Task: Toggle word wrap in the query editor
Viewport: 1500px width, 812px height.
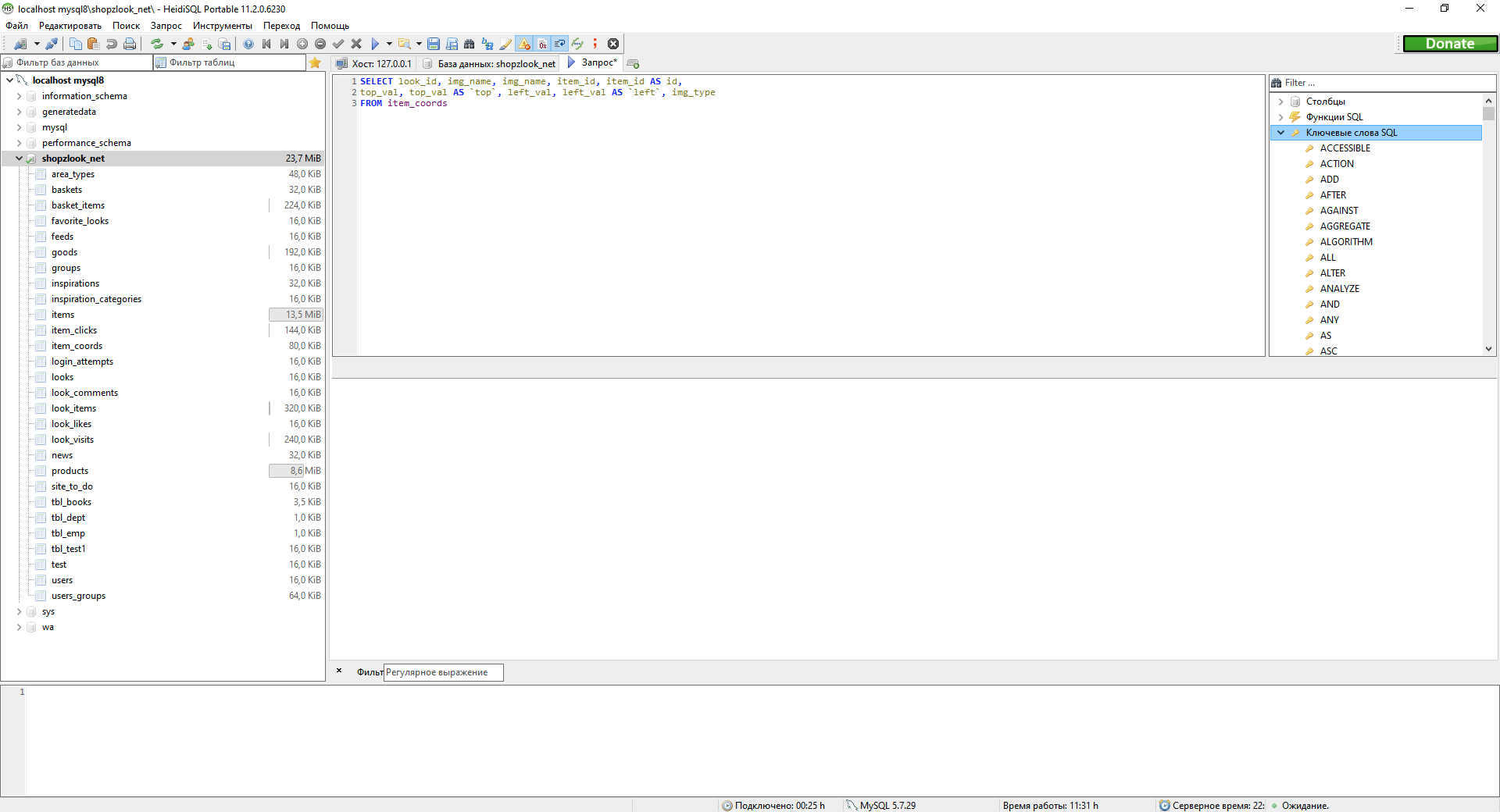Action: (560, 44)
